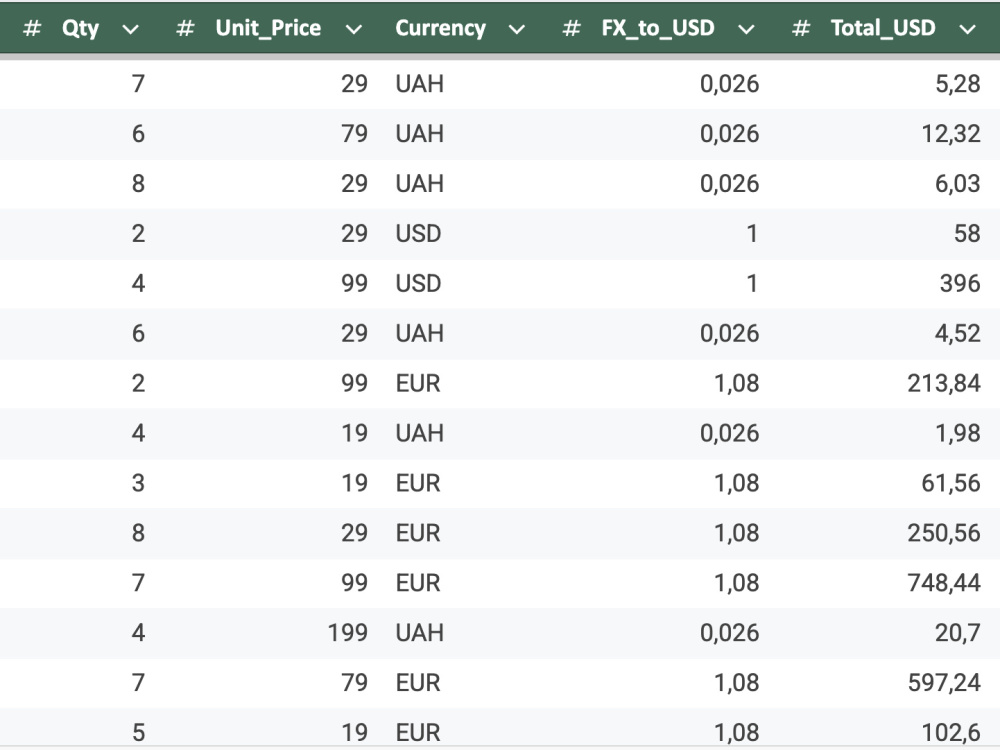Expand the FX_to_USD column dropdown

click(746, 29)
